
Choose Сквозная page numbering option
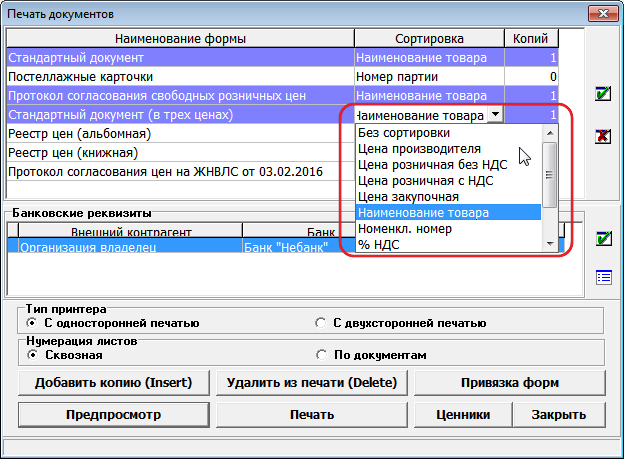33,355
